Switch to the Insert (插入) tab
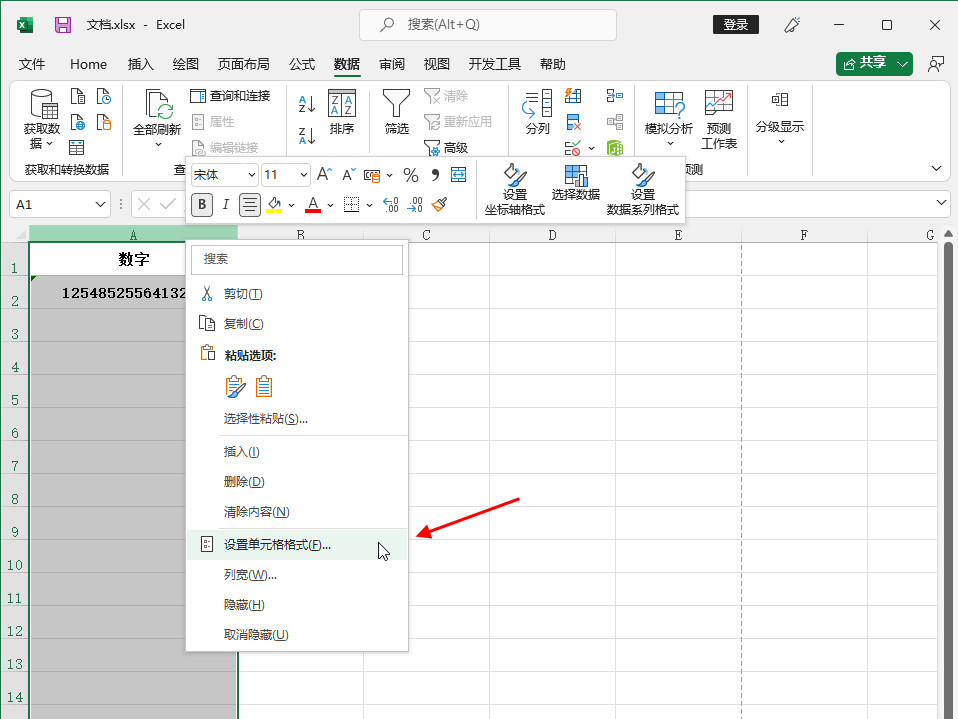Image resolution: width=958 pixels, height=719 pixels. click(x=141, y=64)
